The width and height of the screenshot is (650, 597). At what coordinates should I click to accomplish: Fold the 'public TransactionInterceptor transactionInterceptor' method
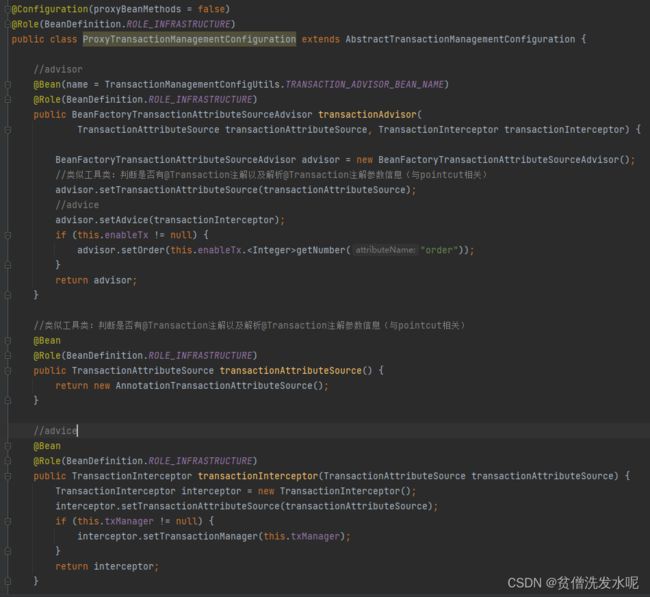[7, 476]
